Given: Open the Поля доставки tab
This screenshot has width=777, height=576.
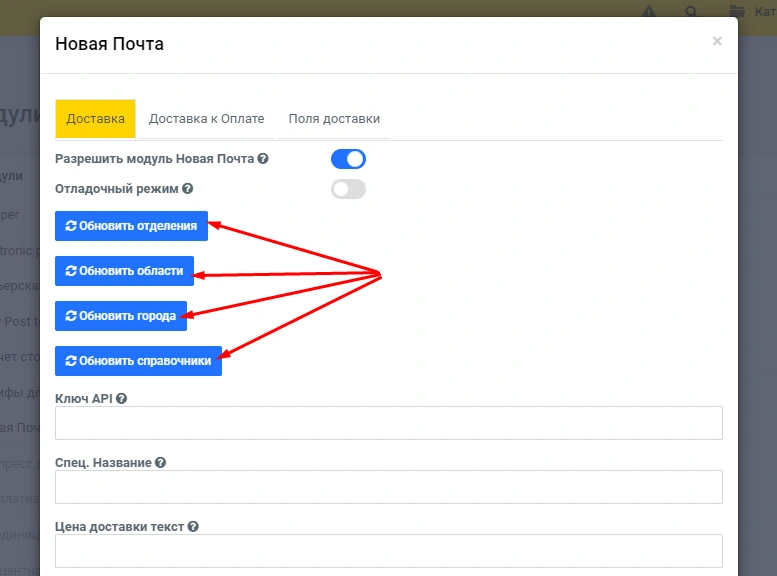Looking at the screenshot, I should (334, 118).
